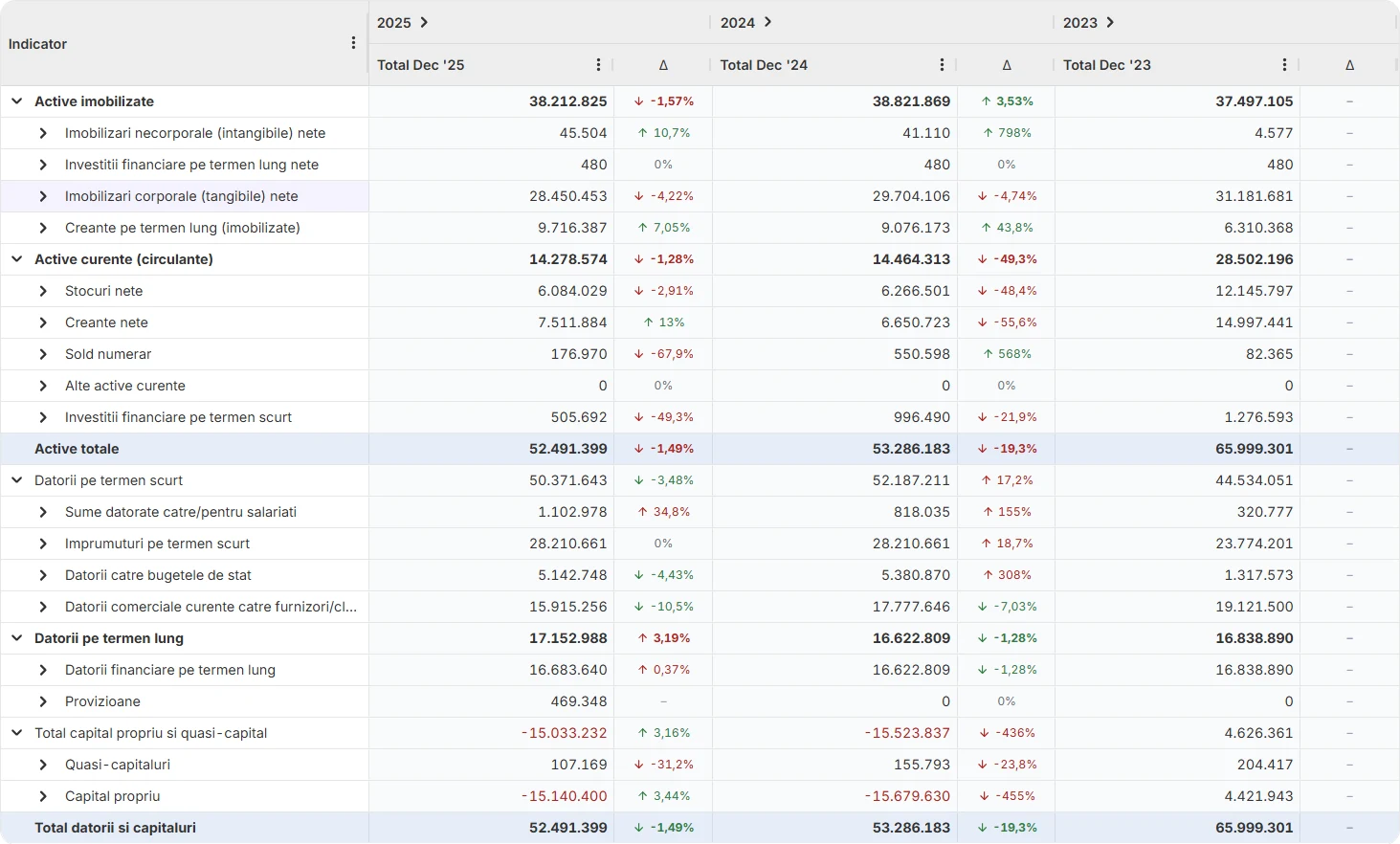Click Datorii pe termen scurt 2024 value 52.187.211

pyautogui.click(x=911, y=480)
